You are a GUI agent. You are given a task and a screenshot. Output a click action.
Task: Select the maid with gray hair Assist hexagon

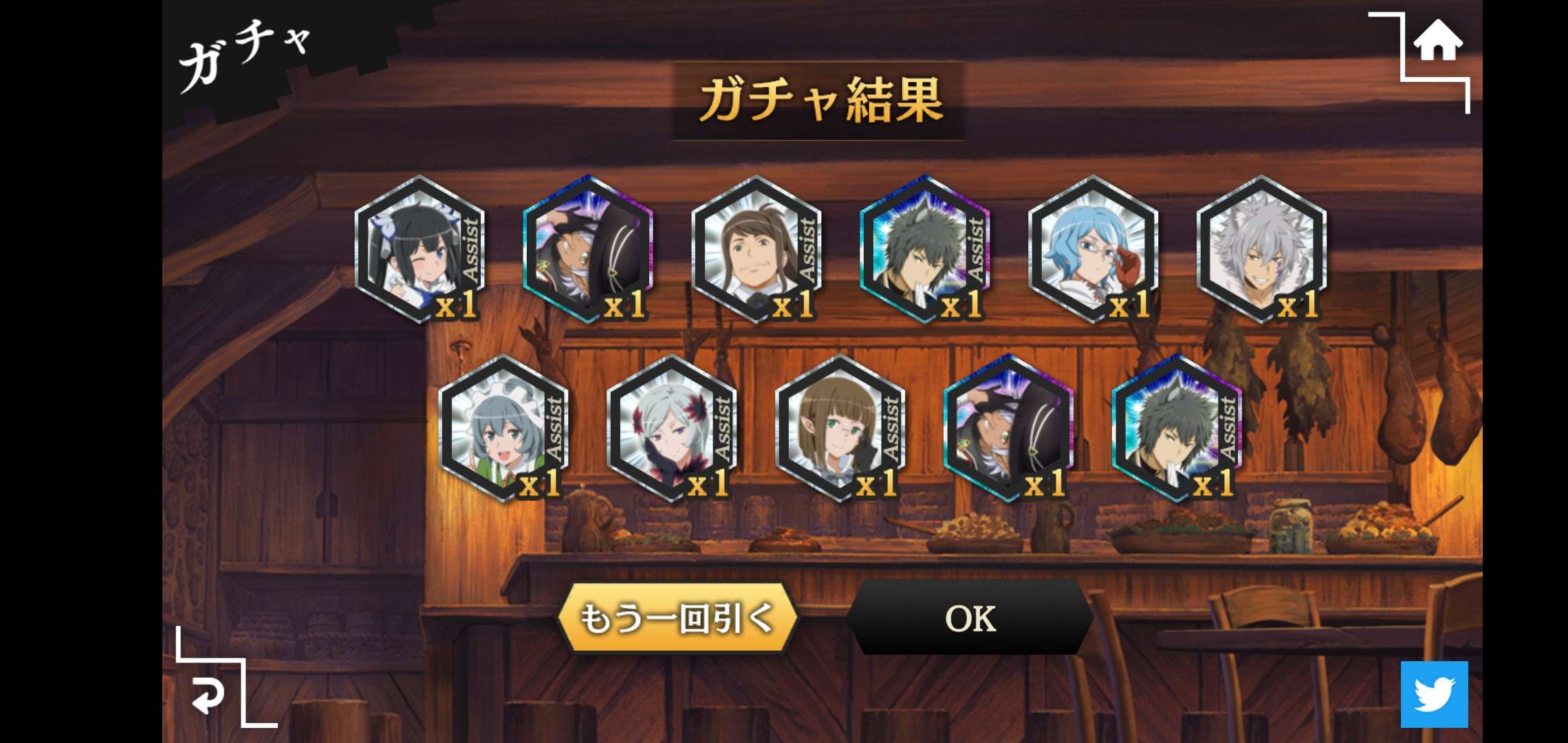503,428
